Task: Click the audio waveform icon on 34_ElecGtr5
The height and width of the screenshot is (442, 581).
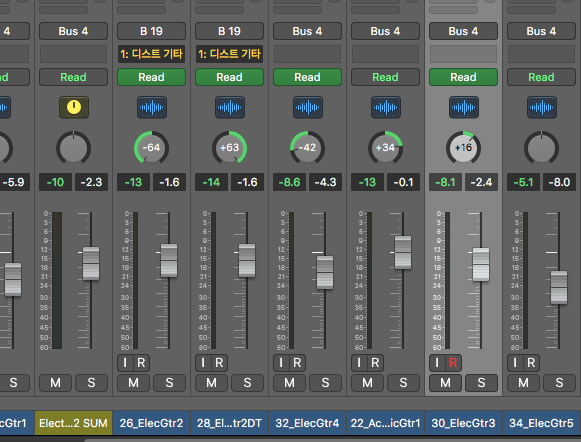Action: [542, 107]
